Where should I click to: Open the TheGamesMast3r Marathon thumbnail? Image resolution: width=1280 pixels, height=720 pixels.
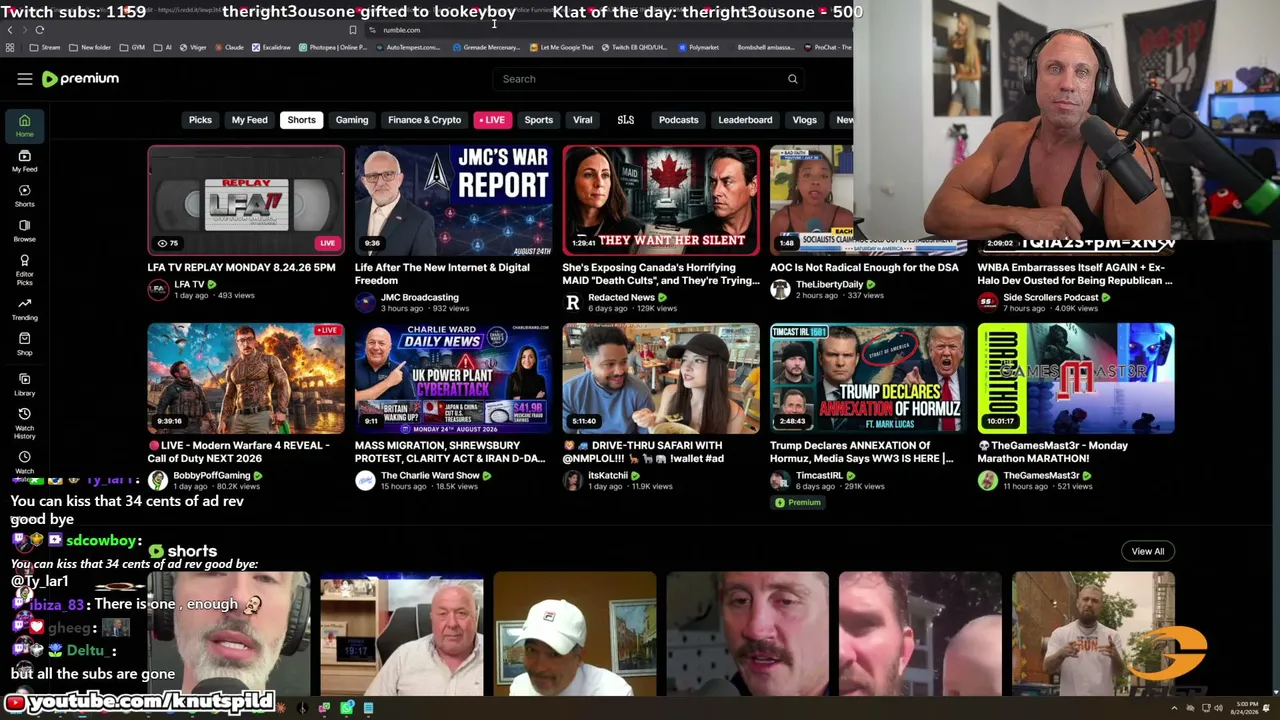(x=1076, y=378)
